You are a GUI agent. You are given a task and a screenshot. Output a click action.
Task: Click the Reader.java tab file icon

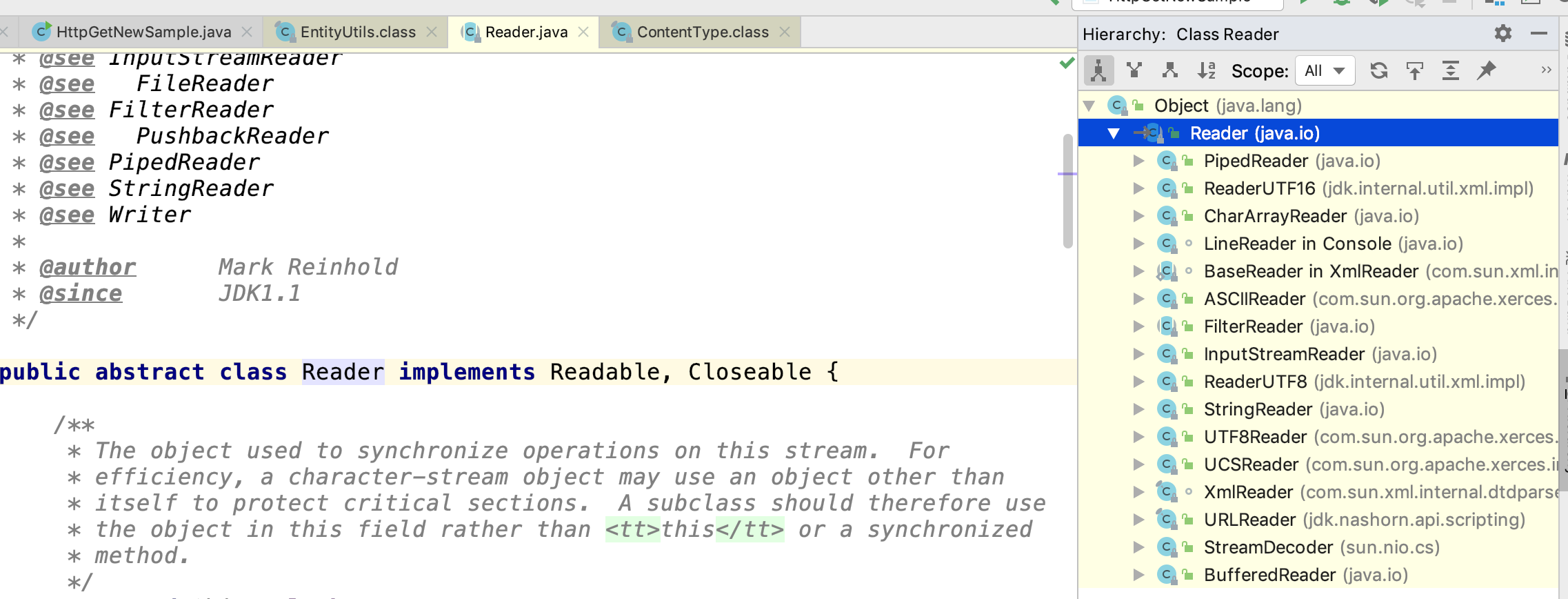click(470, 32)
